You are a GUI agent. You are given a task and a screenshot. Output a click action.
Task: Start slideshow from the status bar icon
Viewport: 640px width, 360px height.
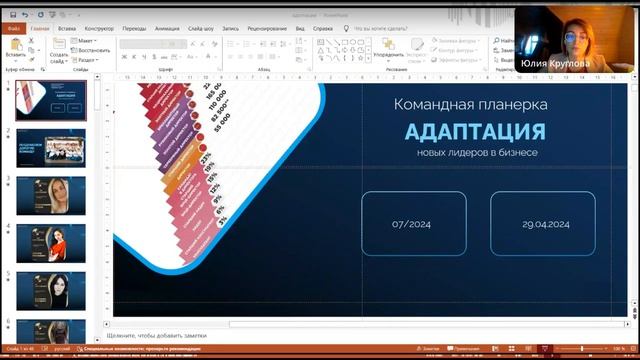click(x=544, y=349)
